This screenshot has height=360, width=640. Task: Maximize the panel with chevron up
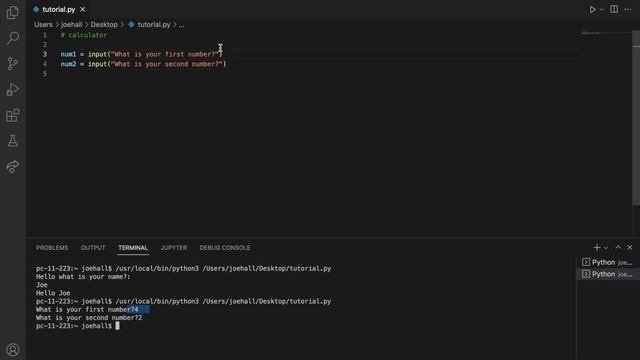pos(618,247)
